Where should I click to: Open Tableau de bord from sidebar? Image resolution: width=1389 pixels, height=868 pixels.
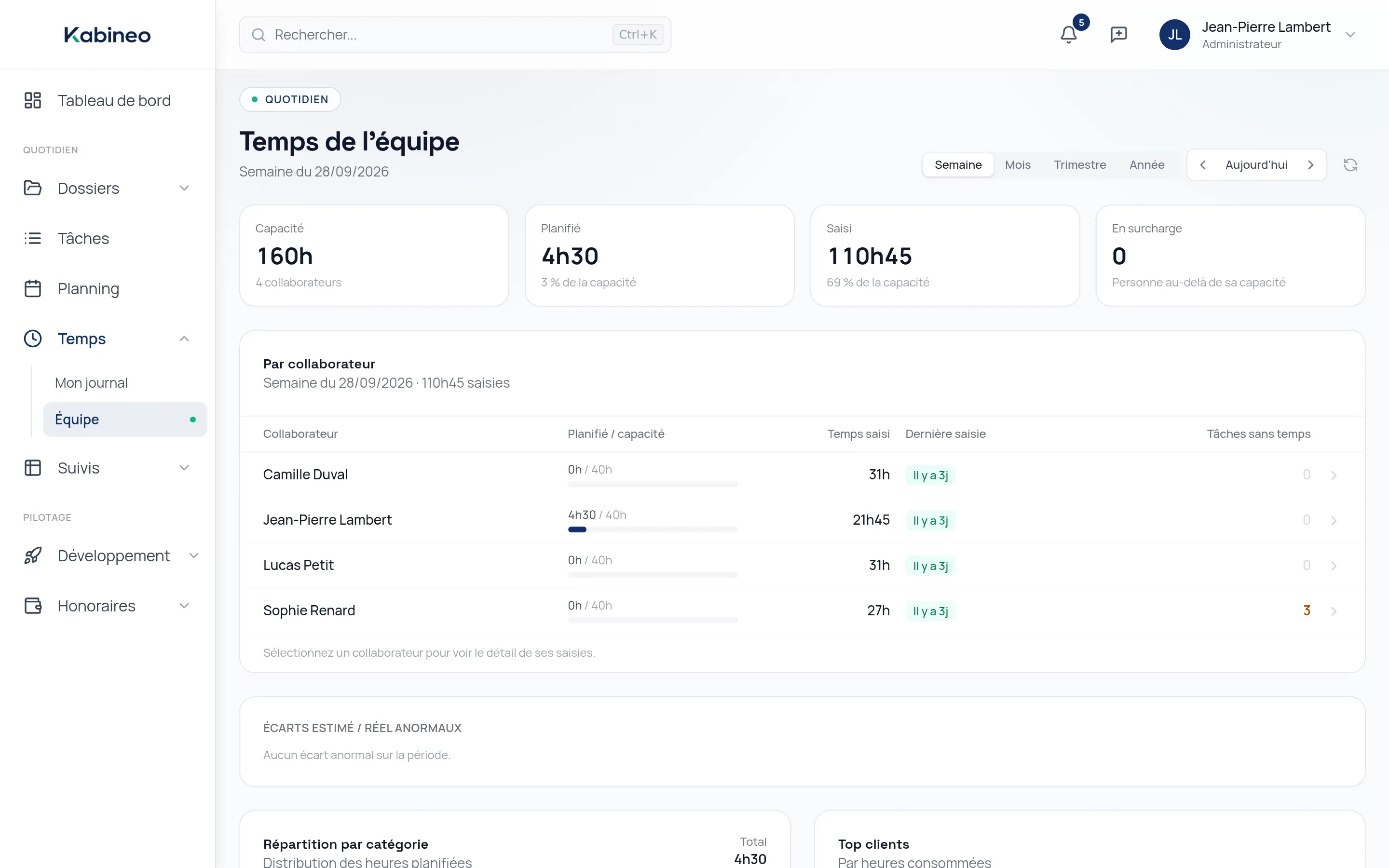pyautogui.click(x=108, y=100)
